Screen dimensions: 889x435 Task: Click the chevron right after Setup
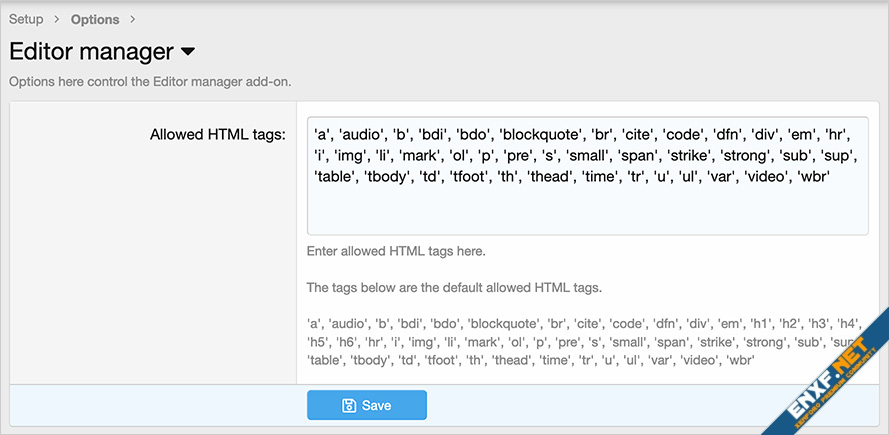point(57,19)
